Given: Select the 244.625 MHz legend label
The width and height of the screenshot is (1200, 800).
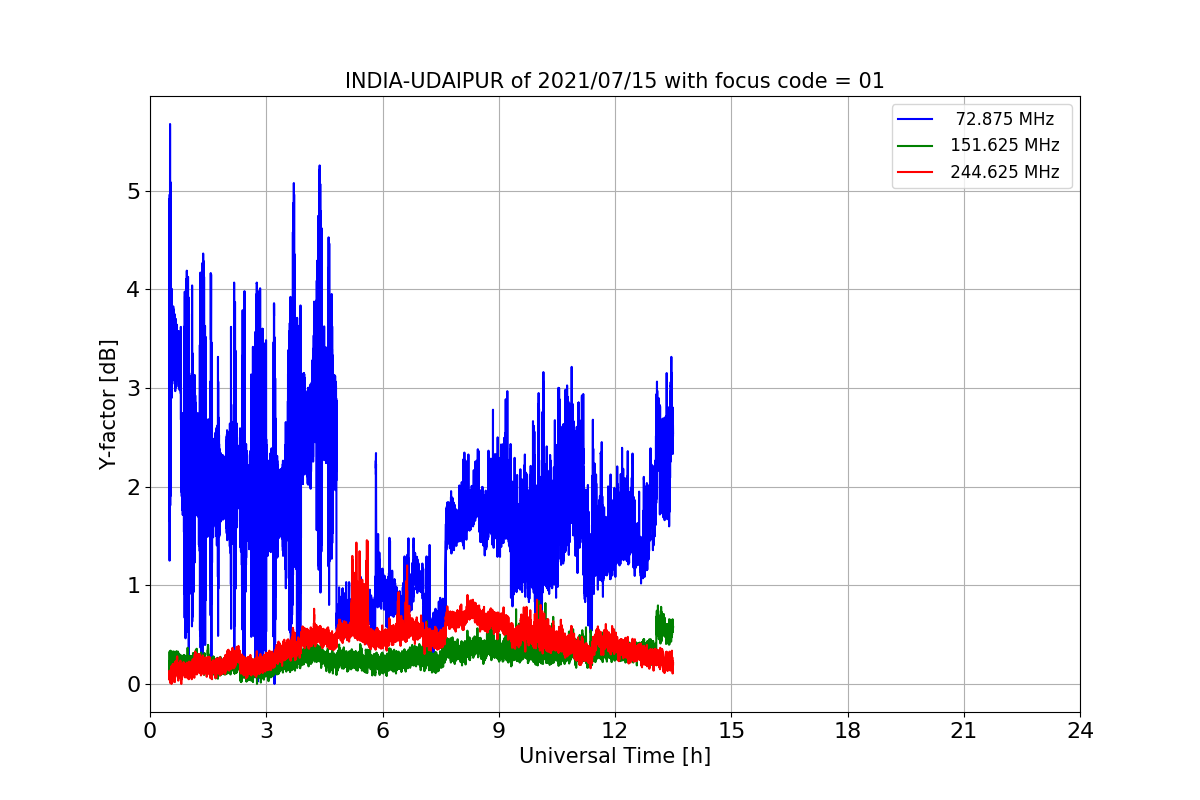Looking at the screenshot, I should tap(1005, 172).
